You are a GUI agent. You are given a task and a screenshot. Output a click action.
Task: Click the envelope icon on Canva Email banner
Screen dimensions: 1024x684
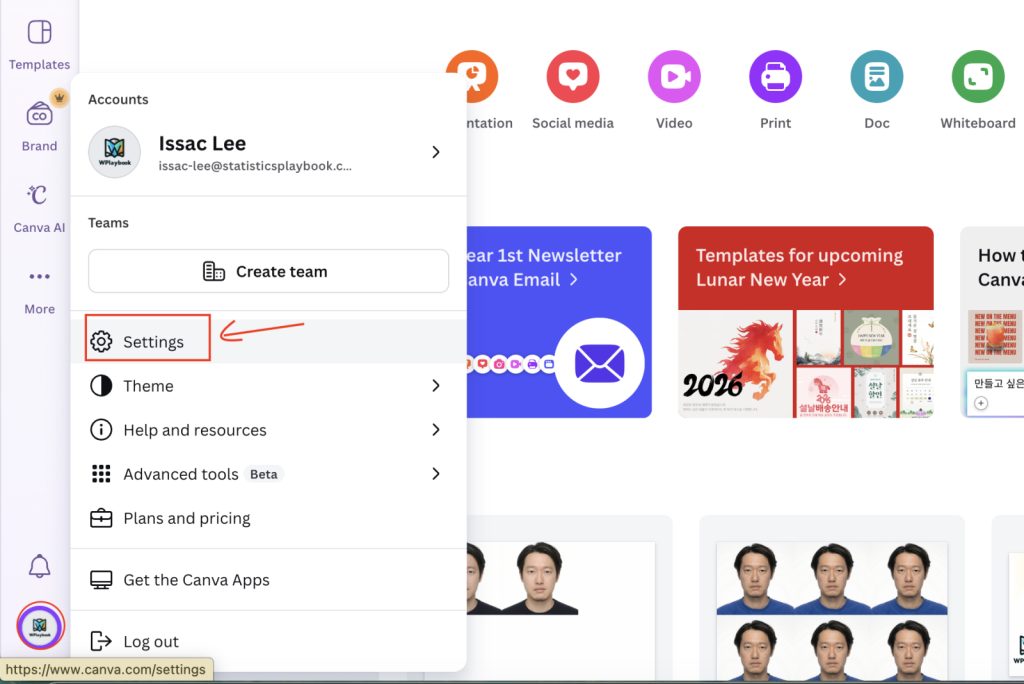600,363
